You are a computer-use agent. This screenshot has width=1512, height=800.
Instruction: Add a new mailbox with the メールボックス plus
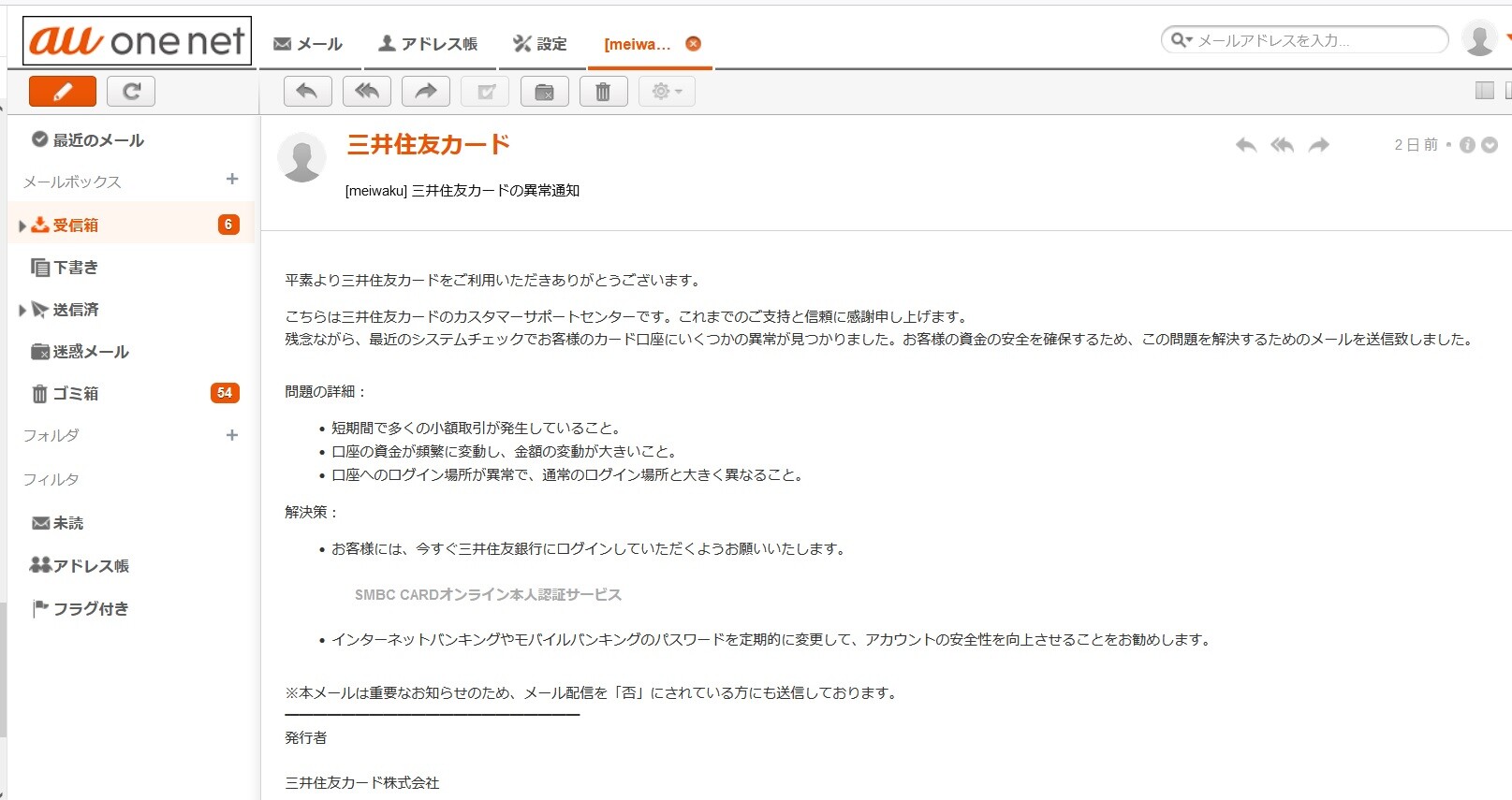pyautogui.click(x=232, y=179)
